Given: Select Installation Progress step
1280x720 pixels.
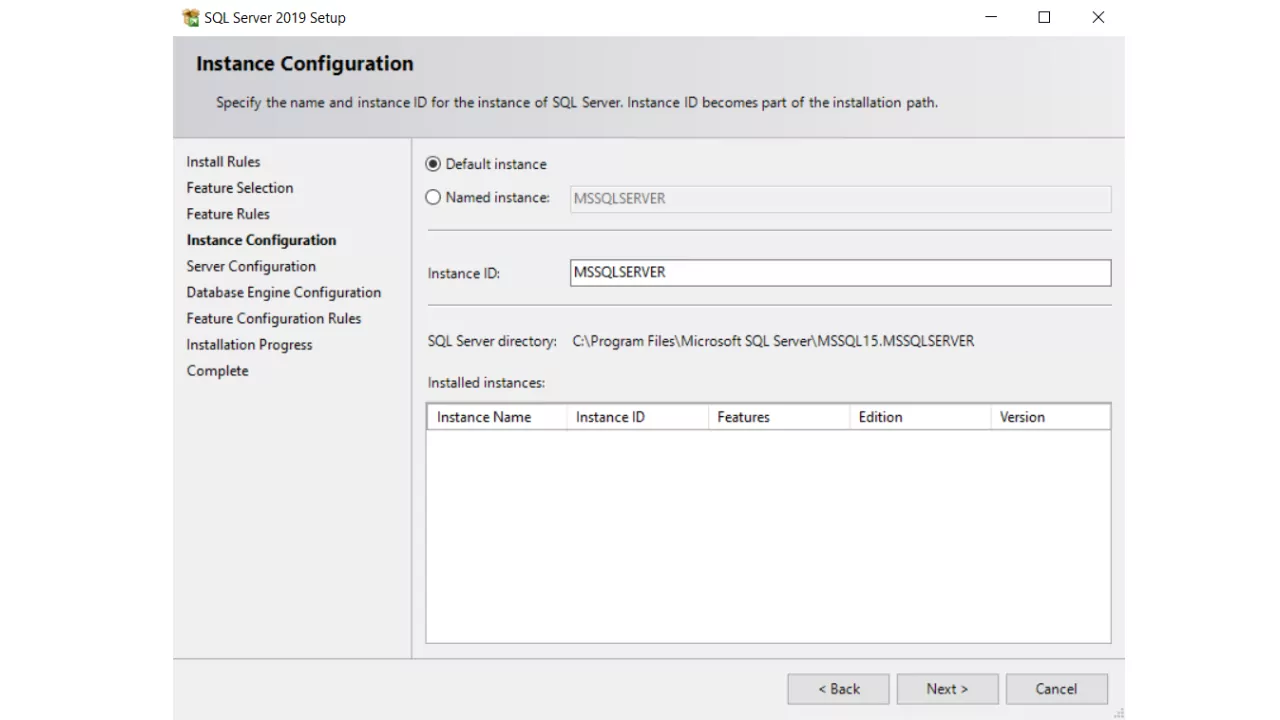Looking at the screenshot, I should [249, 344].
